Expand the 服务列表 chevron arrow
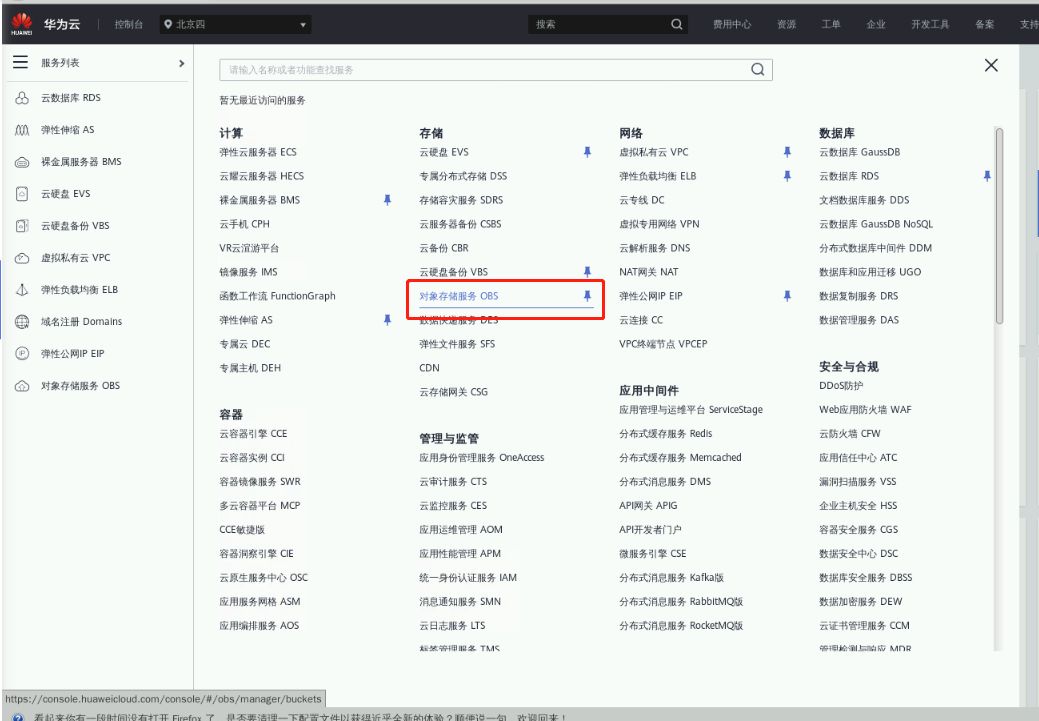 click(182, 63)
